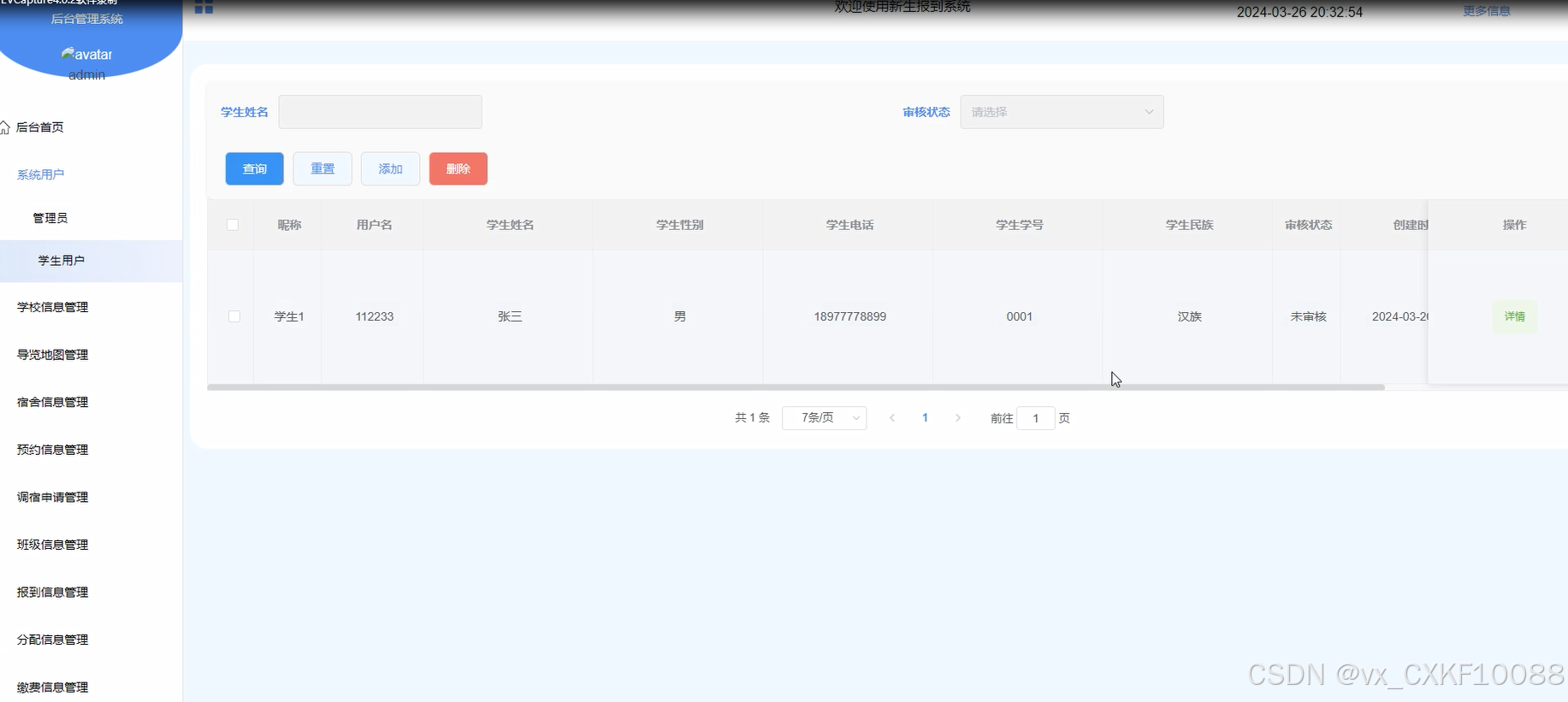Open 班级信息管理 in sidebar
Image resolution: width=1568 pixels, height=702 pixels.
[x=53, y=545]
